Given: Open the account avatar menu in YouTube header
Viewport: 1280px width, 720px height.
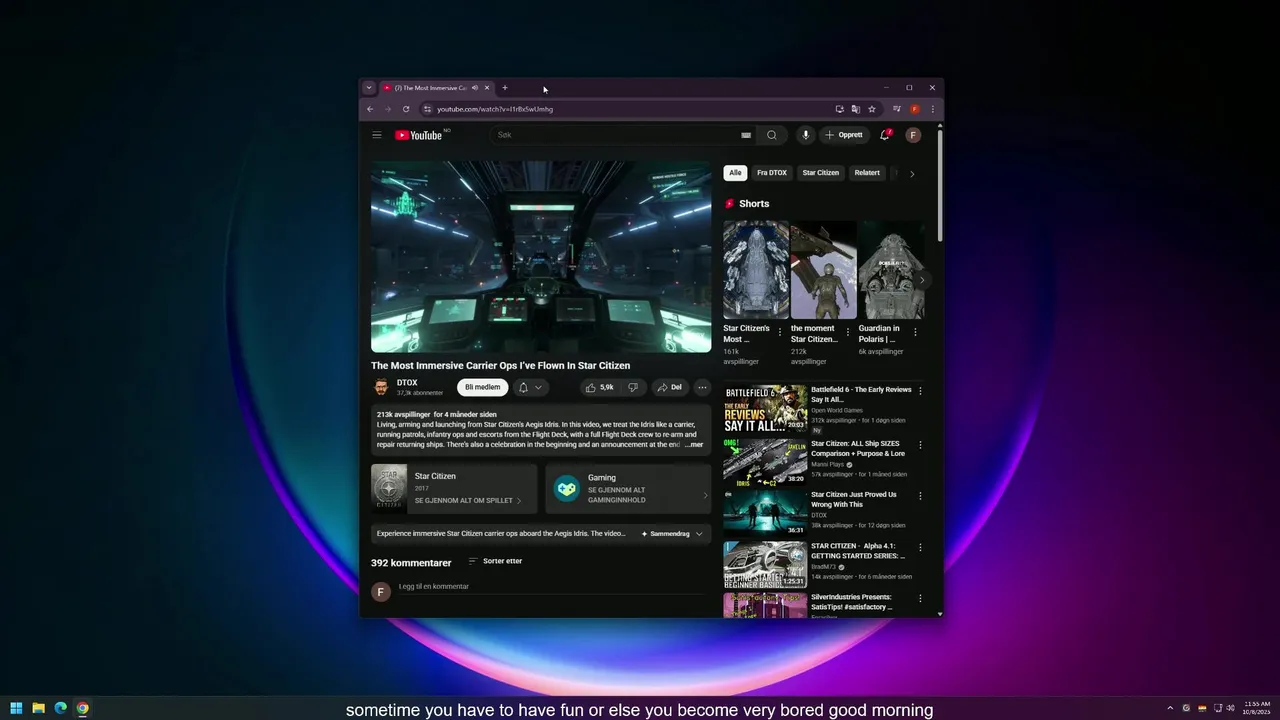Looking at the screenshot, I should (x=913, y=135).
